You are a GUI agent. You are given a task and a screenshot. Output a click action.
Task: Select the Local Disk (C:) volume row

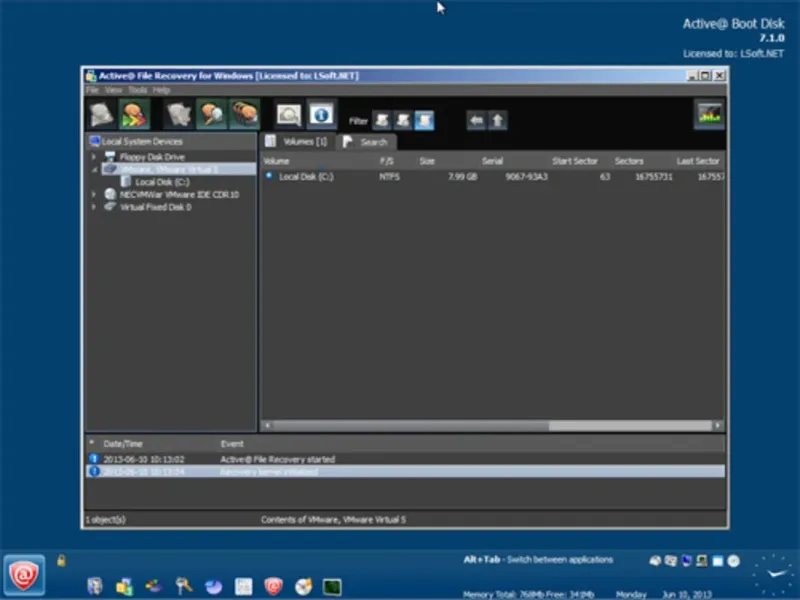coord(305,177)
